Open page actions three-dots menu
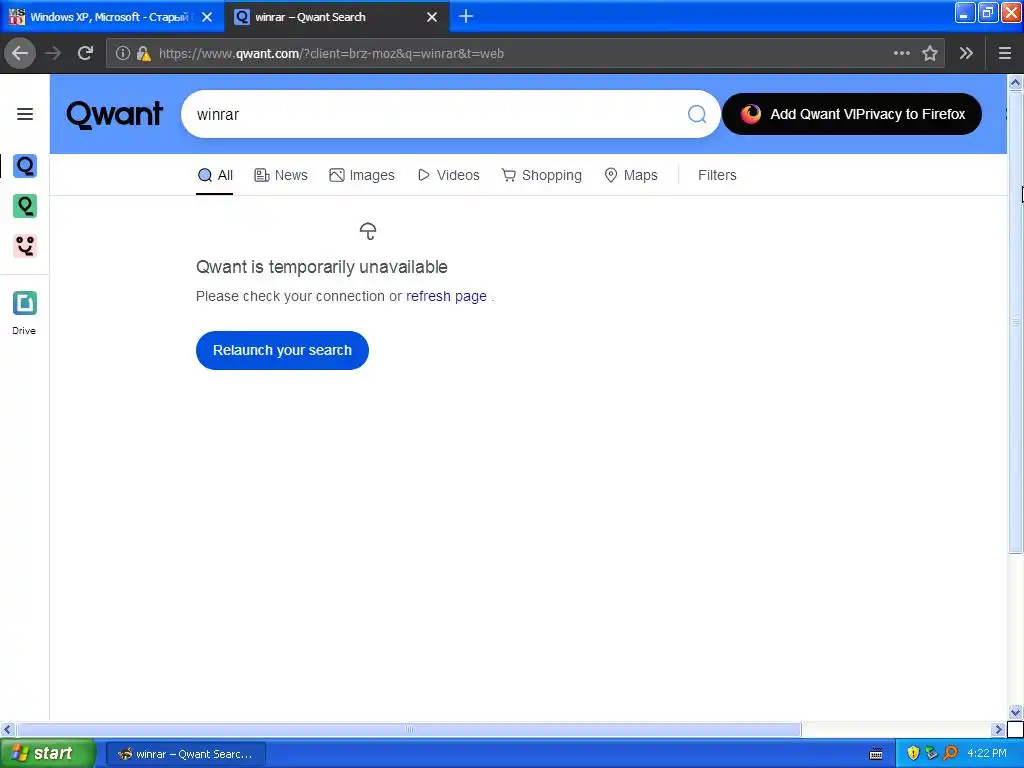Viewport: 1024px width, 768px height. pos(901,53)
